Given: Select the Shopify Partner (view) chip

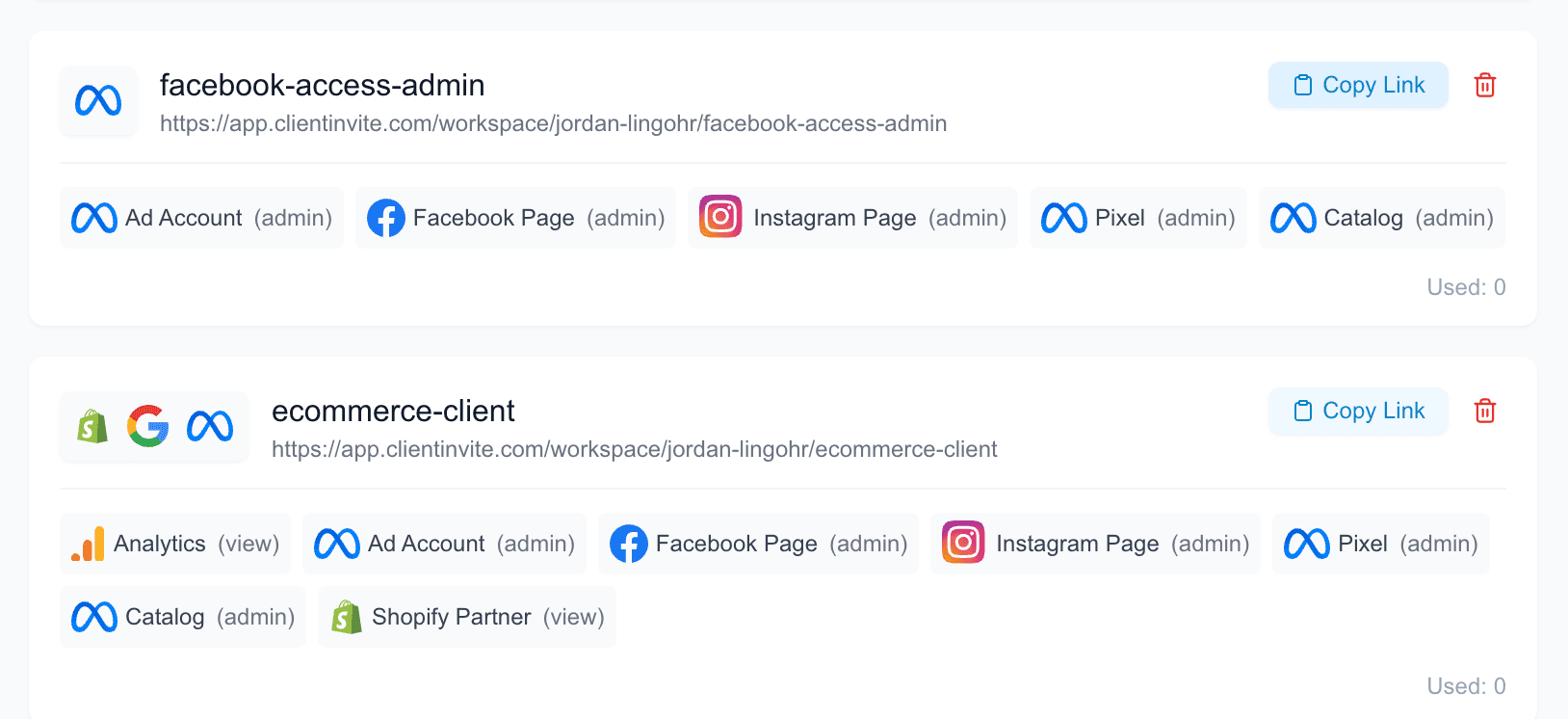Looking at the screenshot, I should tap(467, 617).
